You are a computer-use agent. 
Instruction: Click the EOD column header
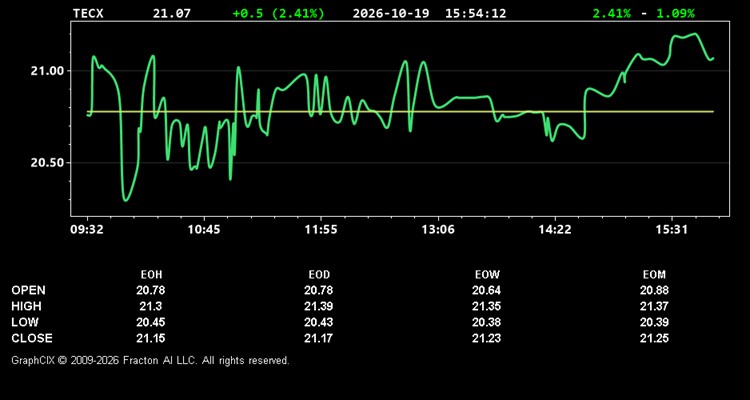pyautogui.click(x=319, y=275)
